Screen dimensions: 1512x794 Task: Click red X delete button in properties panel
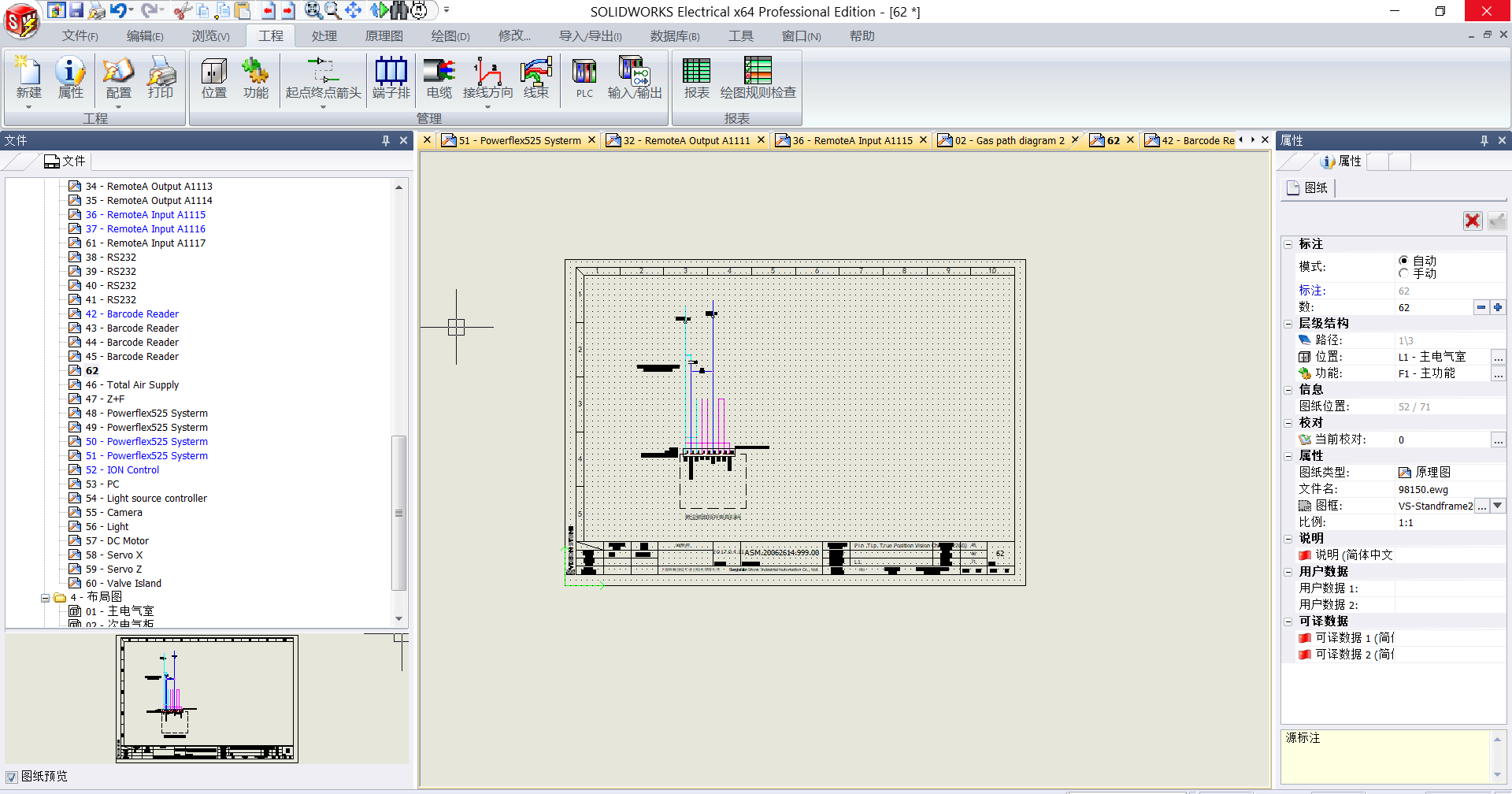[x=1473, y=221]
